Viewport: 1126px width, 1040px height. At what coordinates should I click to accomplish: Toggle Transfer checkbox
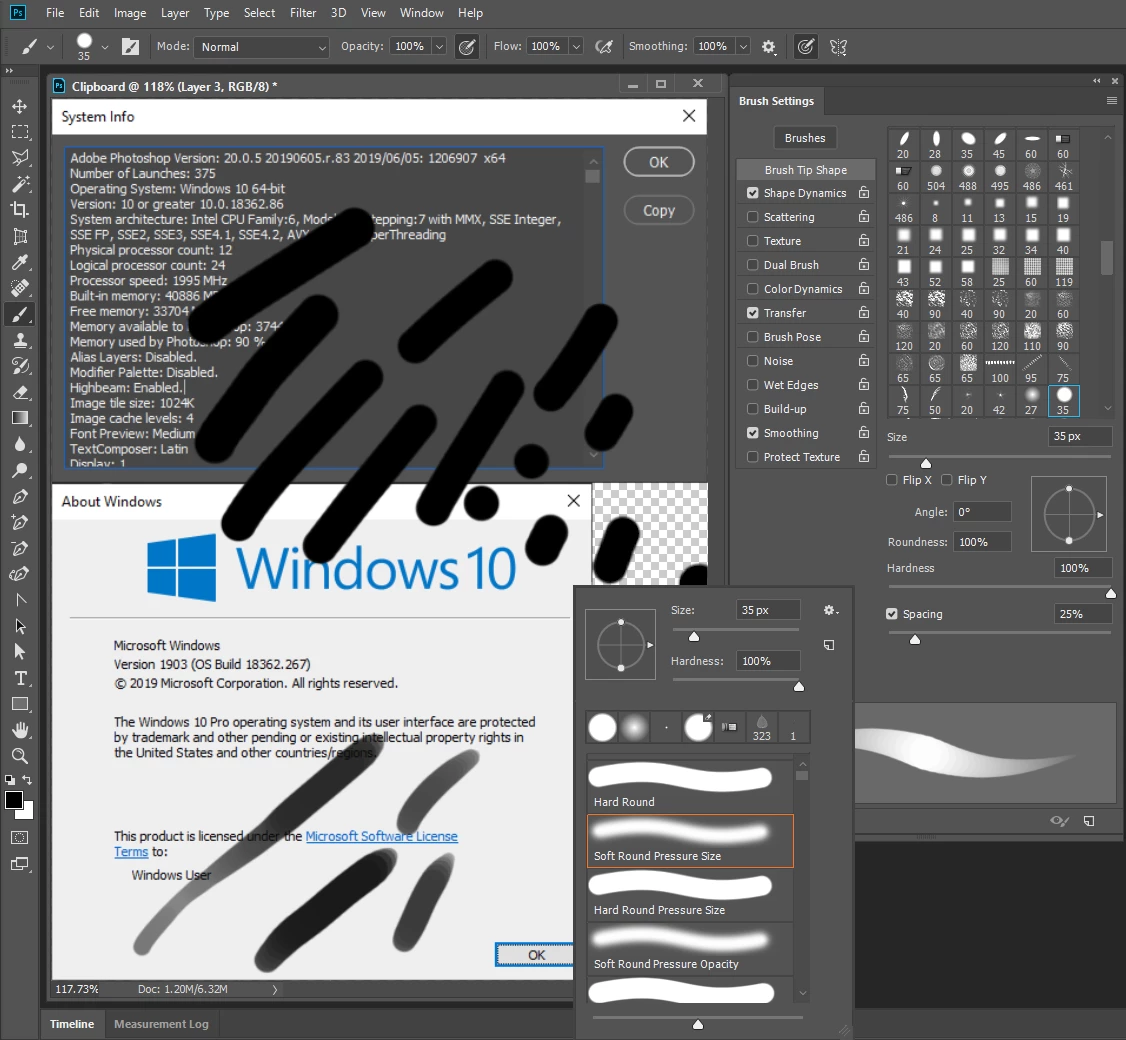(x=753, y=312)
